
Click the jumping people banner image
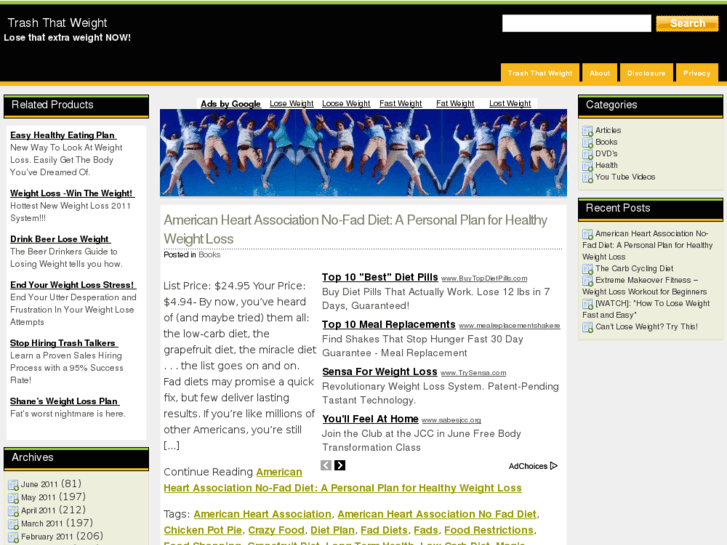(x=363, y=153)
